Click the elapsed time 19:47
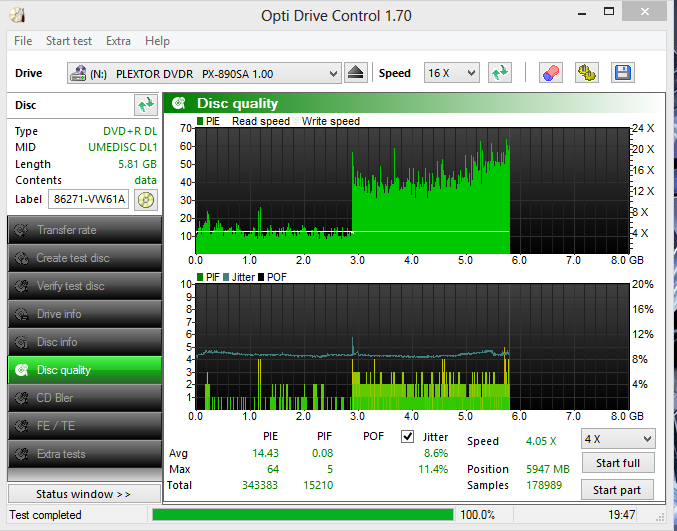The height and width of the screenshot is (531, 677). click(622, 515)
